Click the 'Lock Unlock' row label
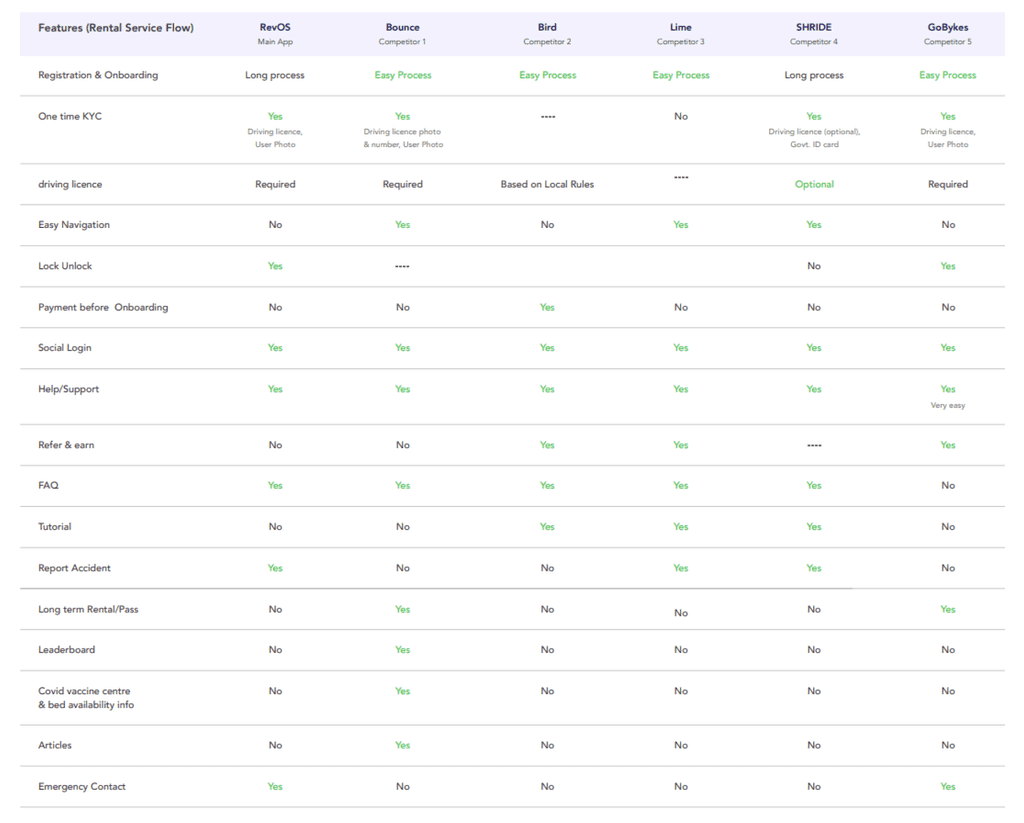This screenshot has height=823, width=1024. (65, 266)
